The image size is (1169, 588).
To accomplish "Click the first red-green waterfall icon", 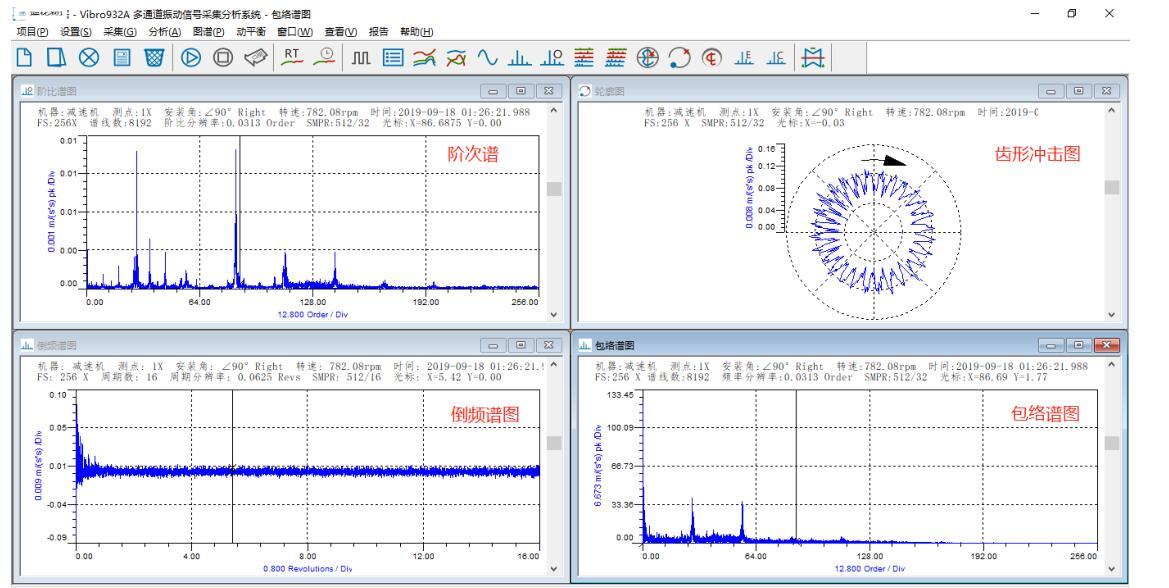I will point(584,57).
